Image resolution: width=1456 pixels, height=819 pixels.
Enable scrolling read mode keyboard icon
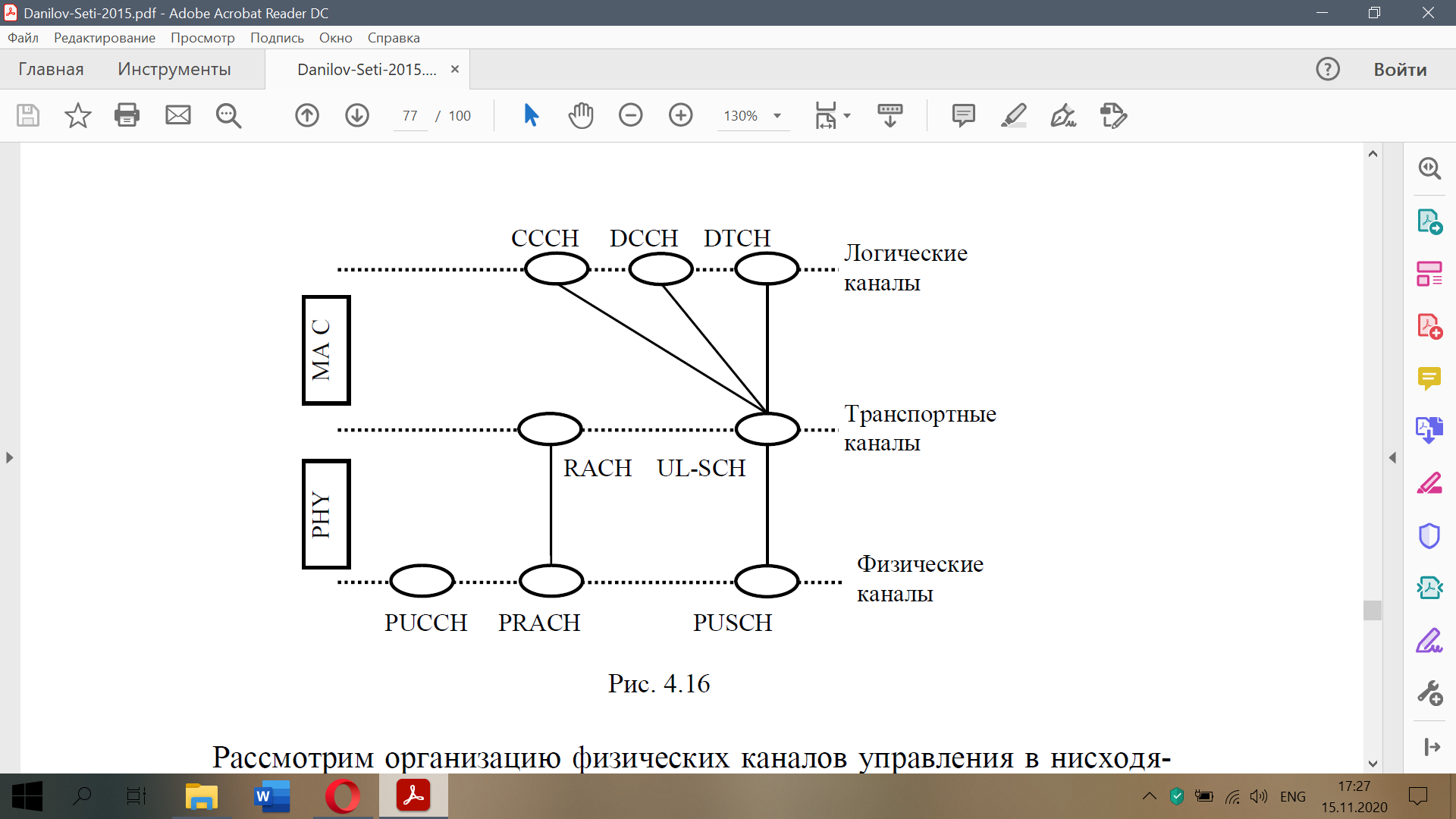(890, 115)
